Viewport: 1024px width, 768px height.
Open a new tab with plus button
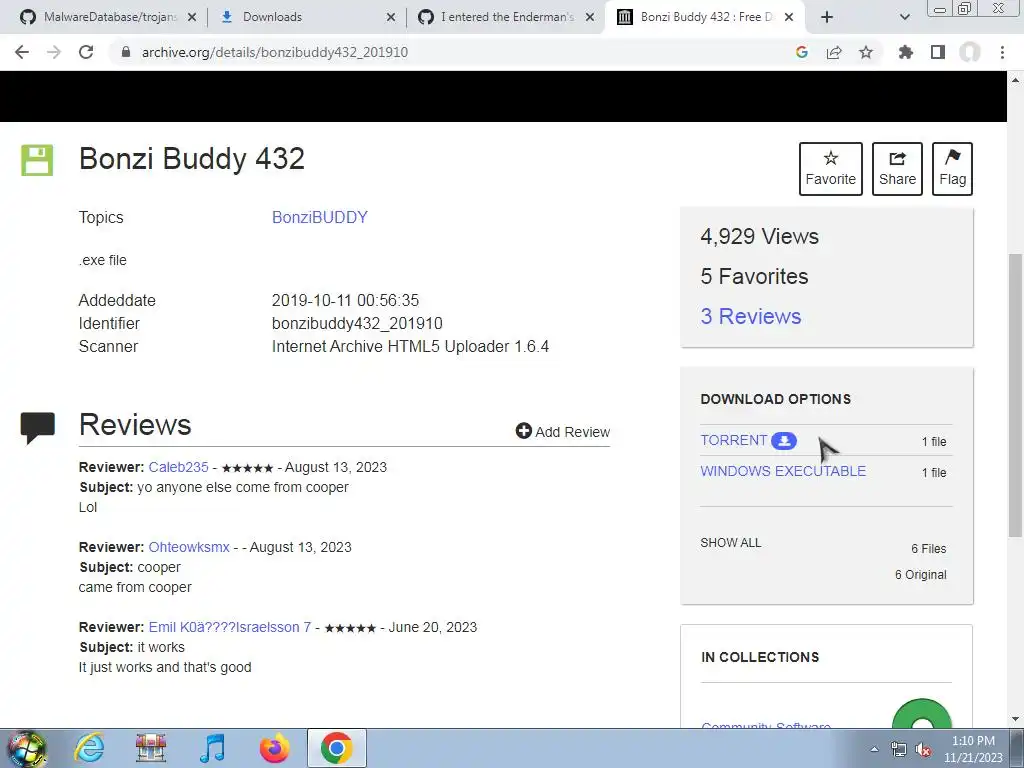pyautogui.click(x=827, y=17)
